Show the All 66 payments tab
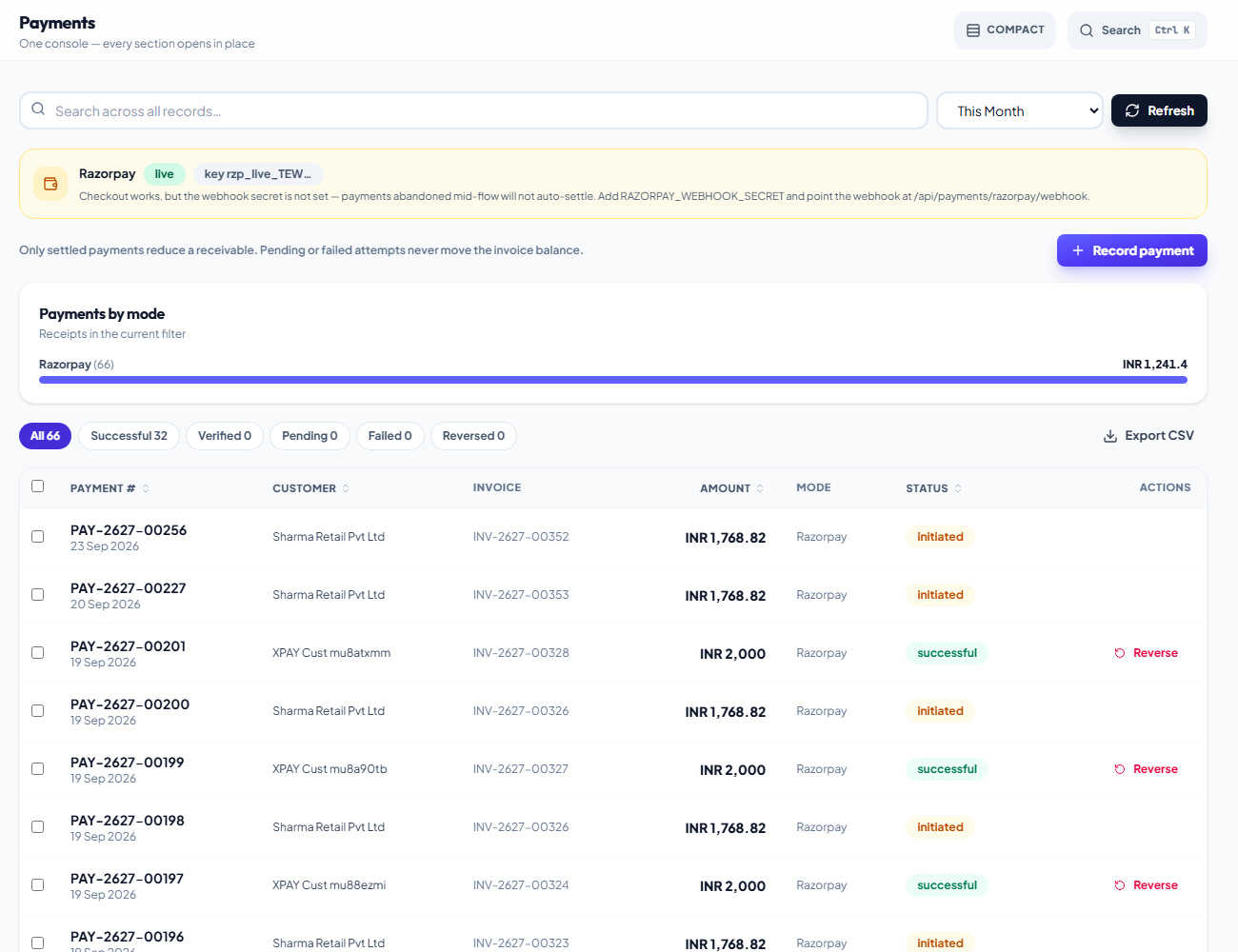The width and height of the screenshot is (1238, 952). (x=46, y=436)
